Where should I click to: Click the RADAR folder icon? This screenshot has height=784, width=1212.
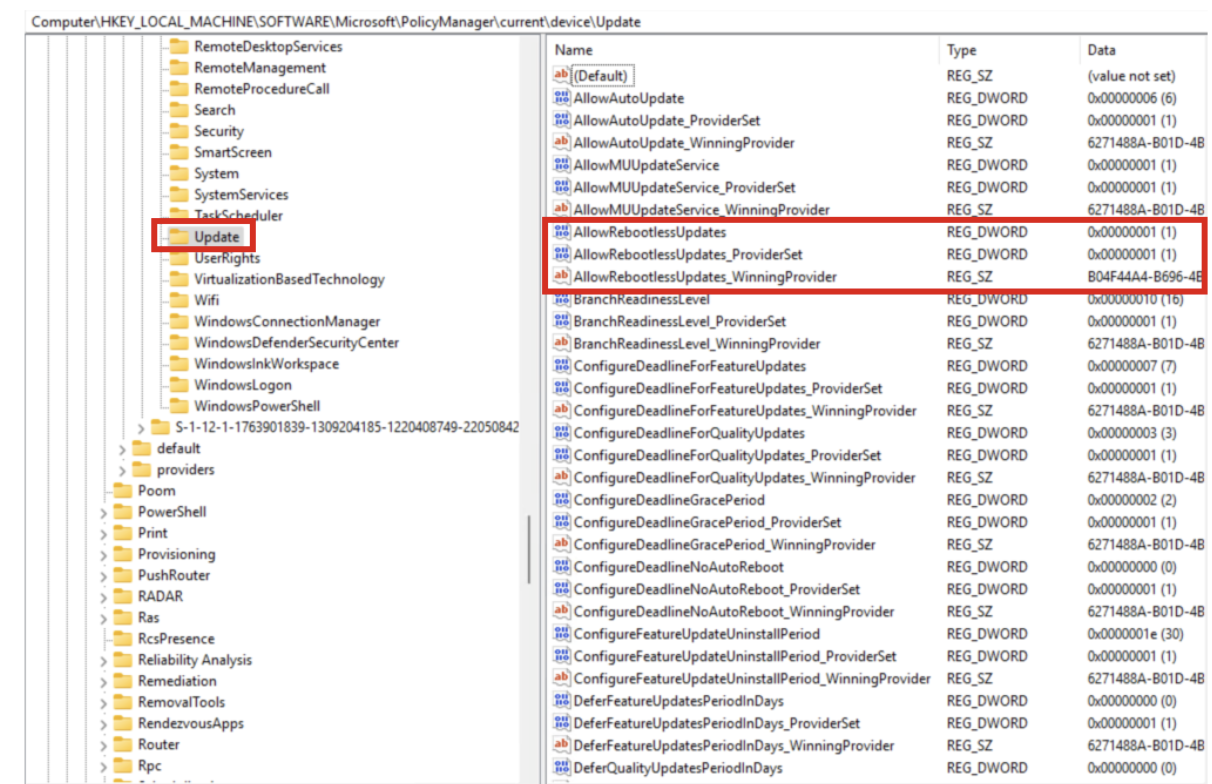coord(122,596)
